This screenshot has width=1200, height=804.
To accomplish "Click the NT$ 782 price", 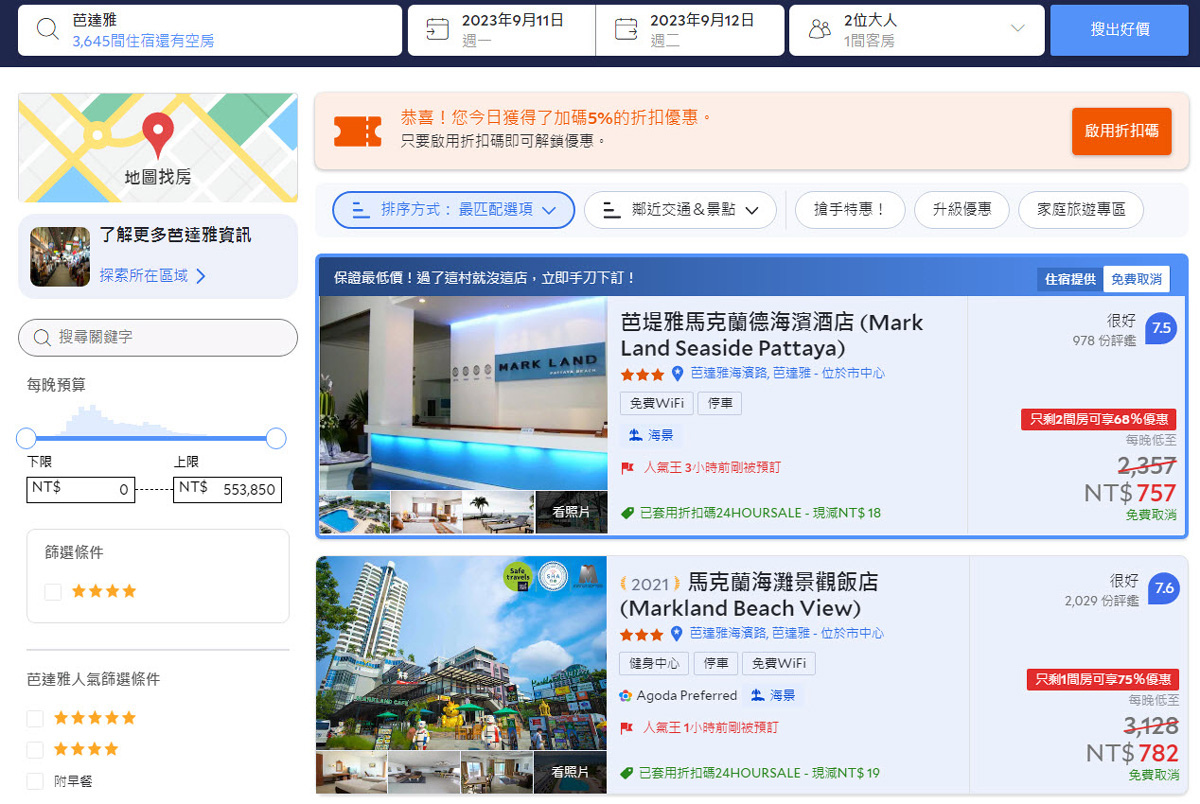I will 1132,753.
